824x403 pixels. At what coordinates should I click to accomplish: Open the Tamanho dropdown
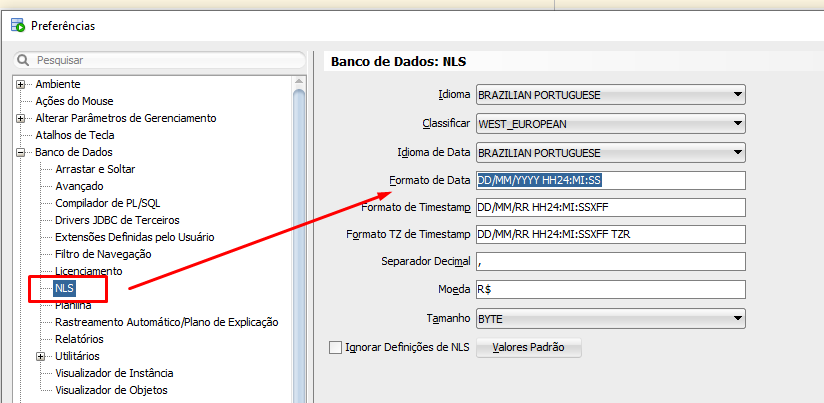click(611, 318)
